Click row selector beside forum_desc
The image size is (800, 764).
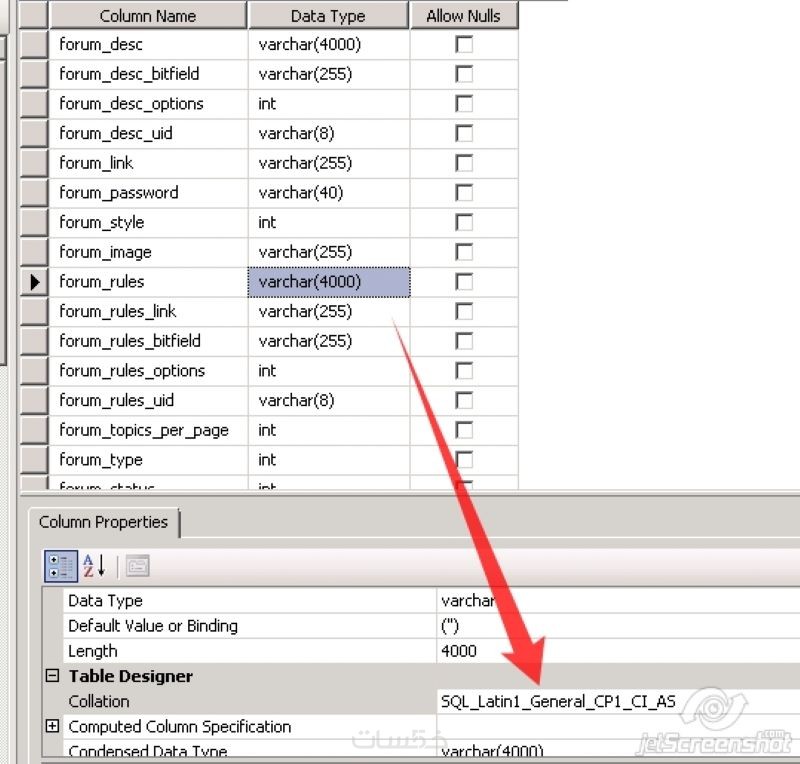point(34,44)
